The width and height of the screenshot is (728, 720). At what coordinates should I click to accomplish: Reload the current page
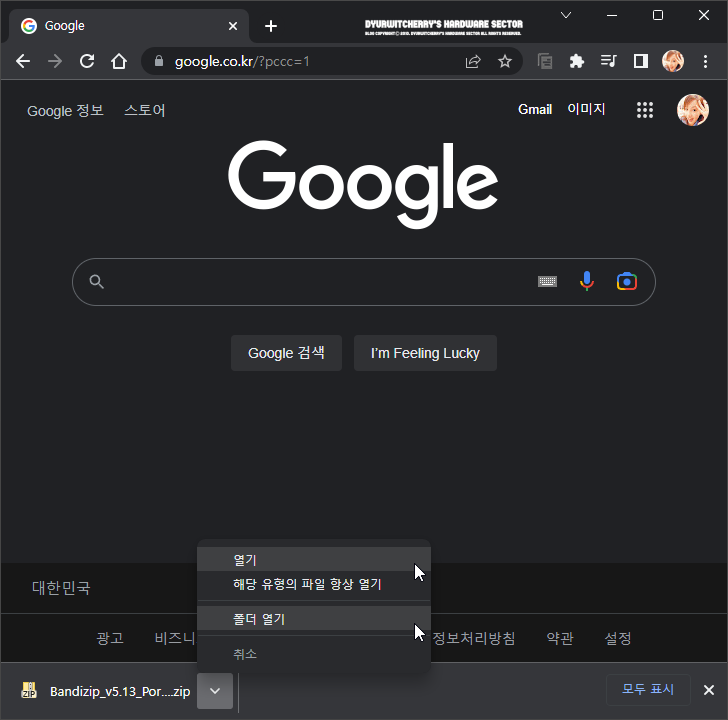[87, 61]
